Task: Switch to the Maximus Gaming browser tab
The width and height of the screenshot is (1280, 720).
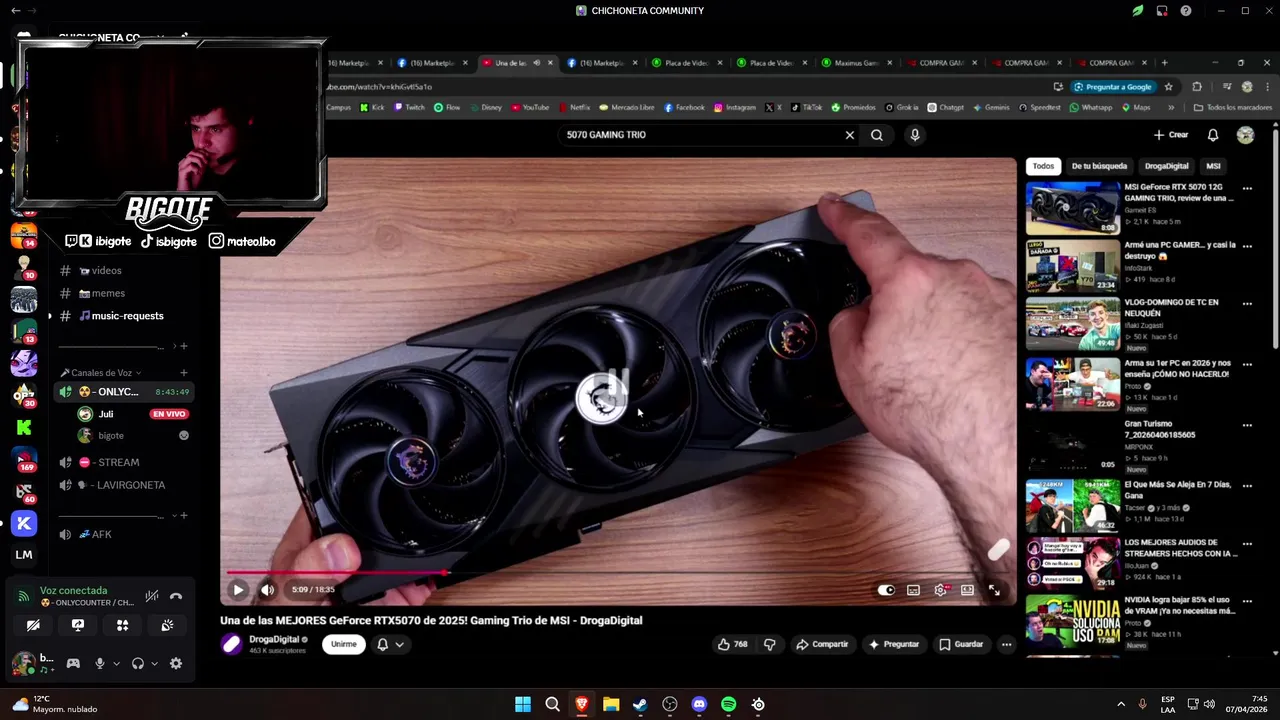Action: tap(858, 63)
